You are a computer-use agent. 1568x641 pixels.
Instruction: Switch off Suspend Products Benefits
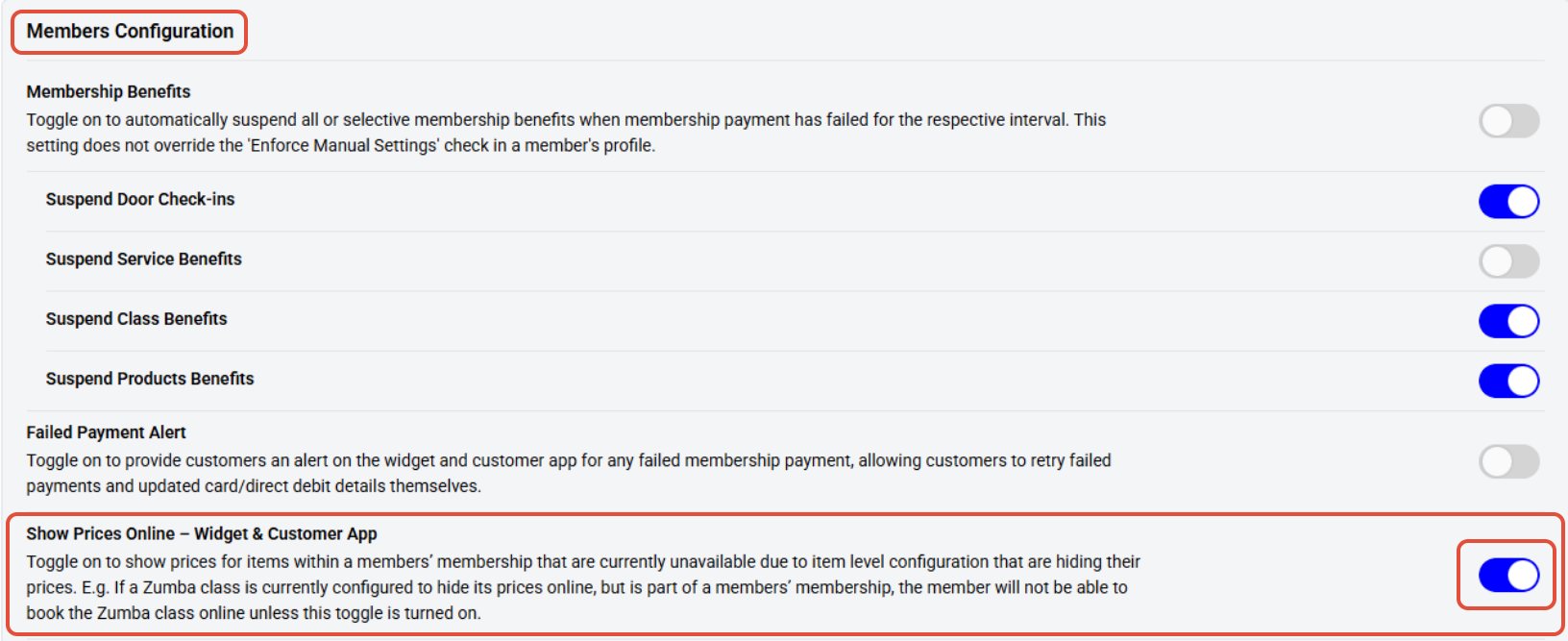point(1508,381)
